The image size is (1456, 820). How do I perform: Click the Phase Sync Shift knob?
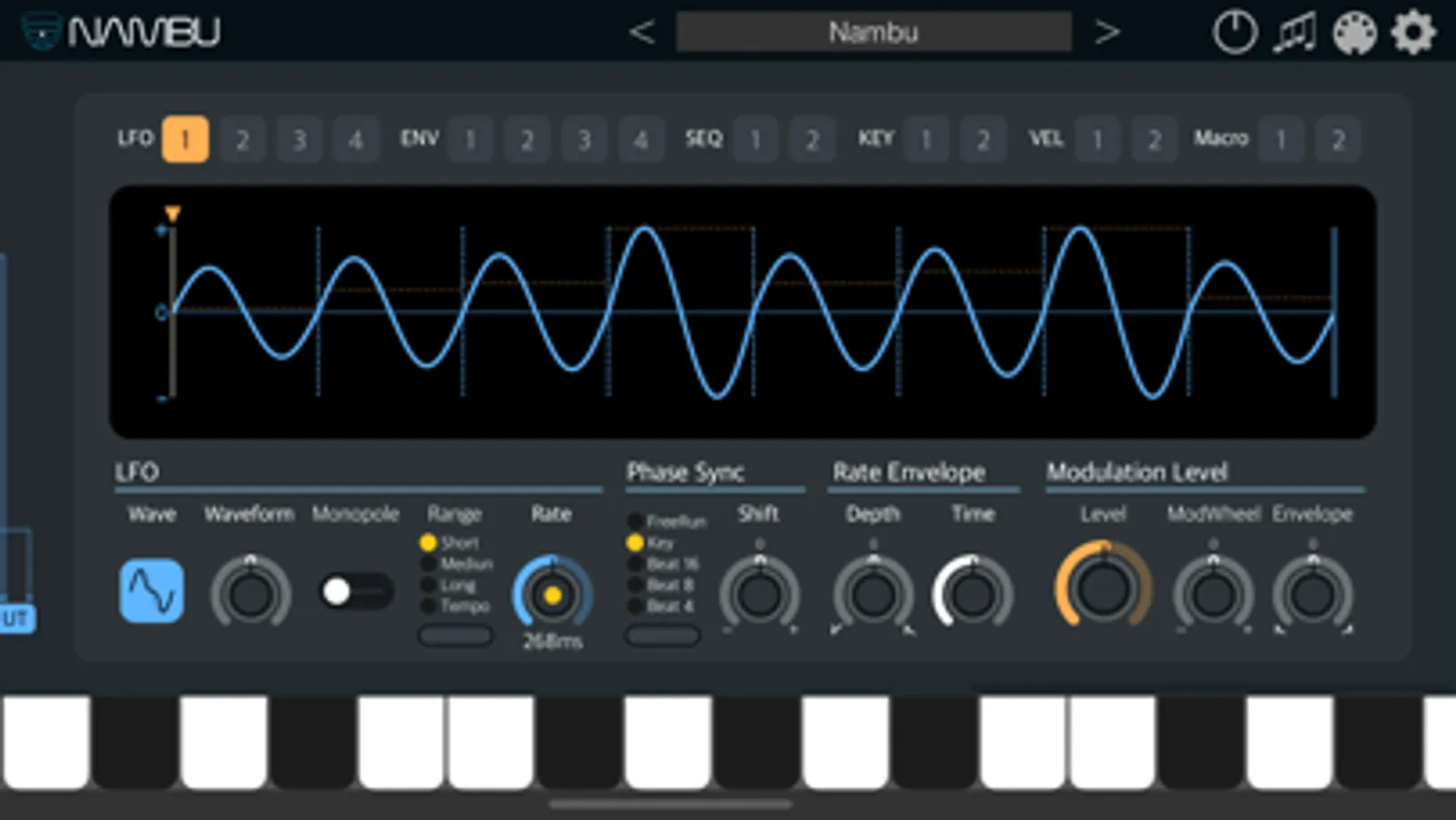(759, 594)
